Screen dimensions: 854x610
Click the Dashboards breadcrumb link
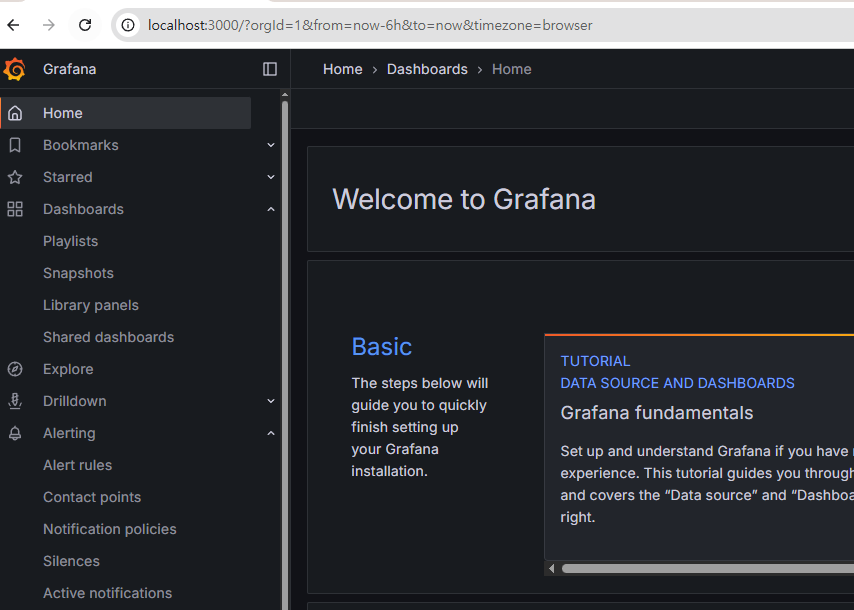[x=427, y=69]
